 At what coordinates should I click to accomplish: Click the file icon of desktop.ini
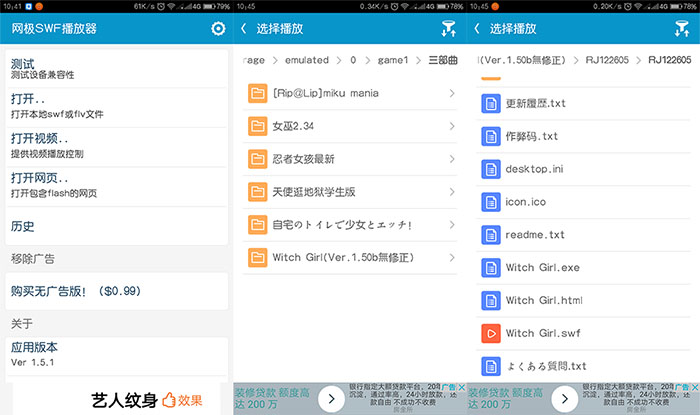pos(491,169)
